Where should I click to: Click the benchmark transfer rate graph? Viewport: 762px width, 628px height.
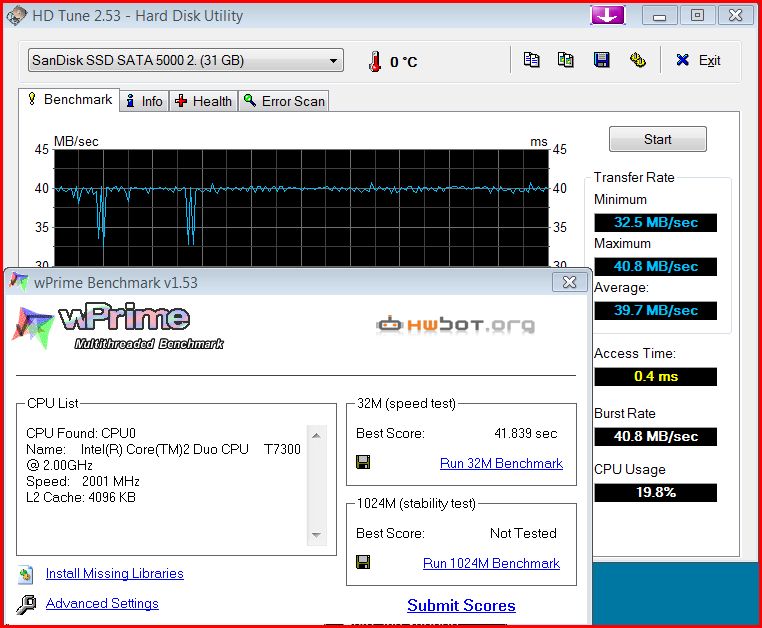[301, 208]
